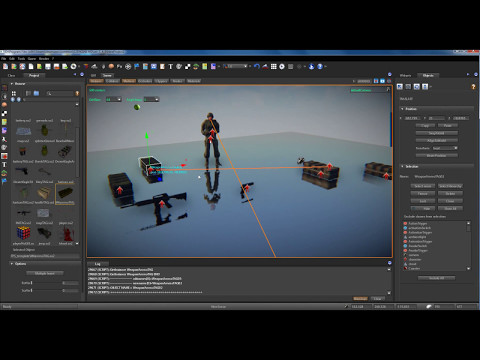Open the local transform mode dropdown

pyautogui.click(x=445, y=148)
